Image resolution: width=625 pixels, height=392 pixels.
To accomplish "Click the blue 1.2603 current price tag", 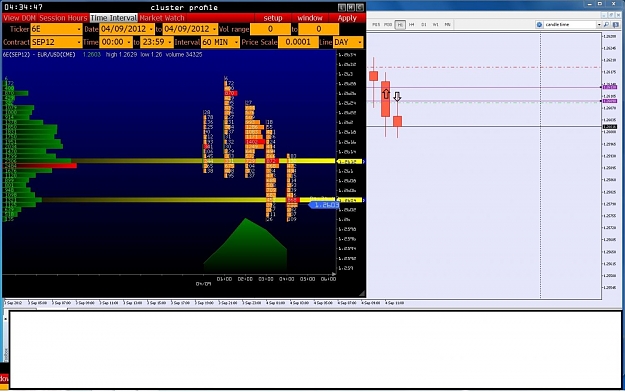I will [x=324, y=205].
